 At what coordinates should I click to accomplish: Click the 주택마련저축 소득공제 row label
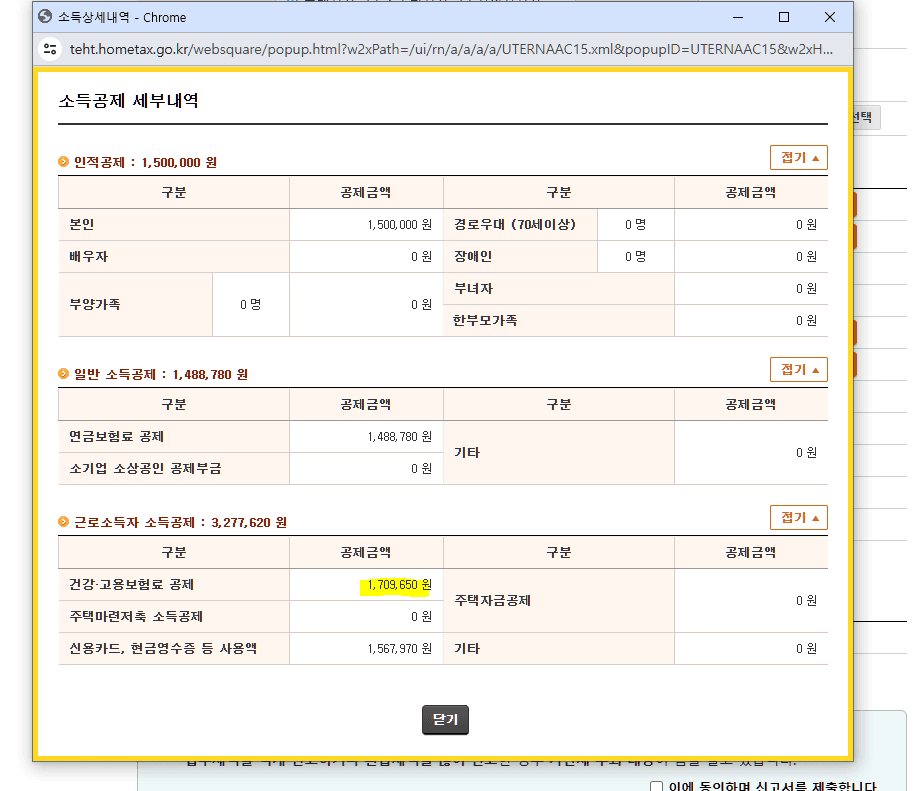(136, 616)
